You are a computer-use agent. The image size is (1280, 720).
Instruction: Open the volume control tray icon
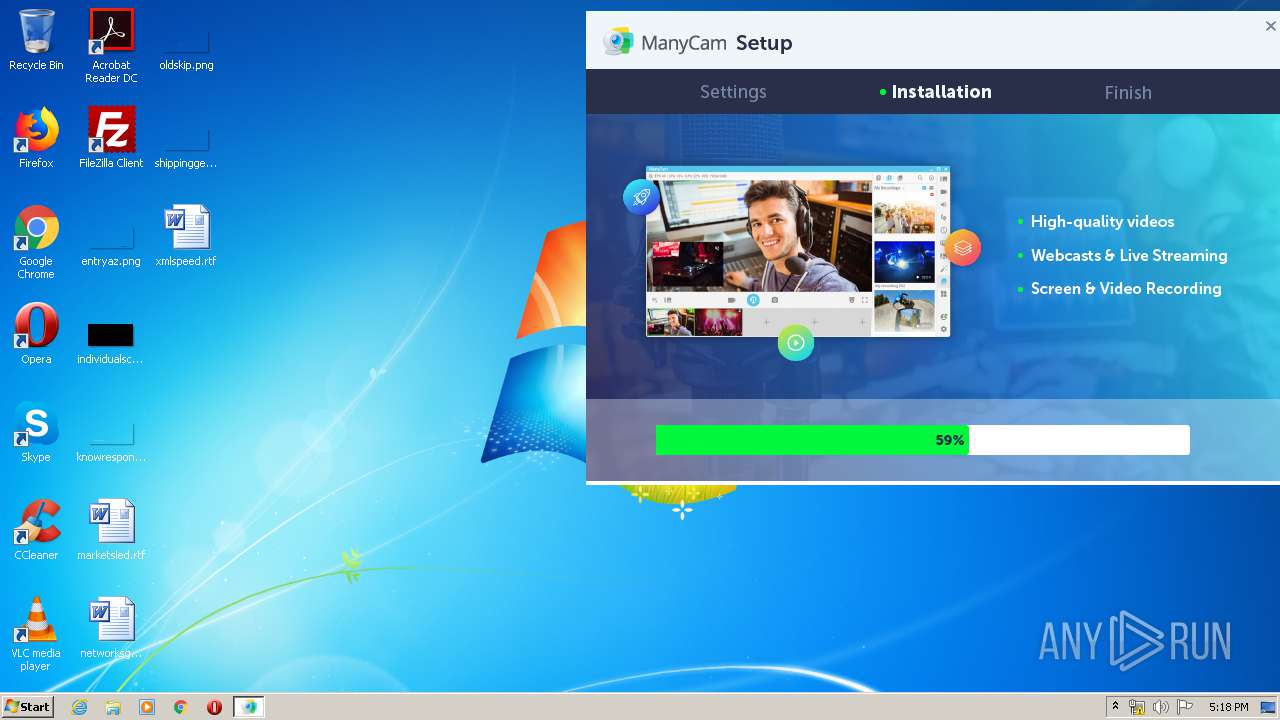click(1161, 707)
